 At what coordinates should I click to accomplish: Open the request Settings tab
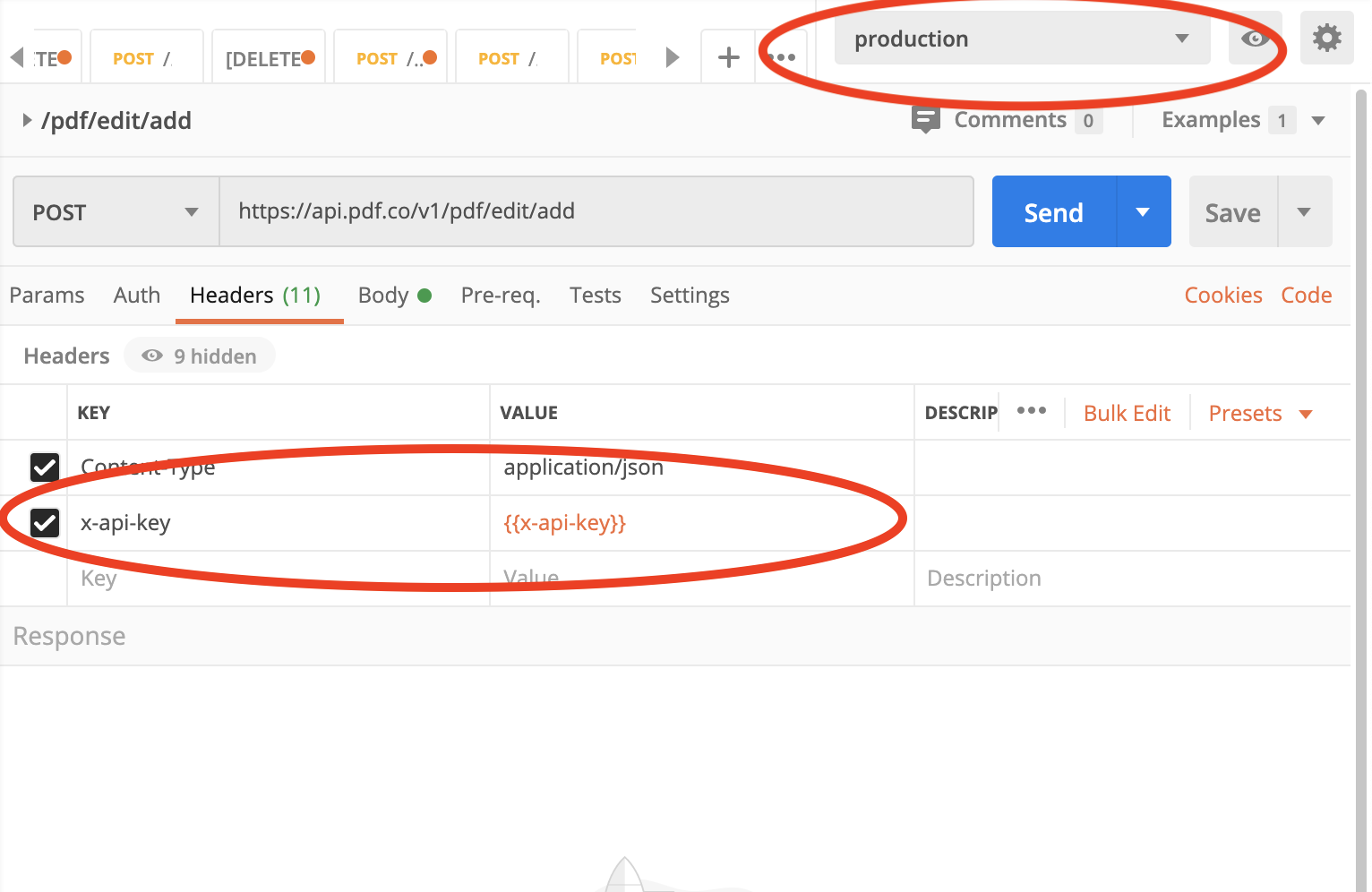[x=690, y=296]
